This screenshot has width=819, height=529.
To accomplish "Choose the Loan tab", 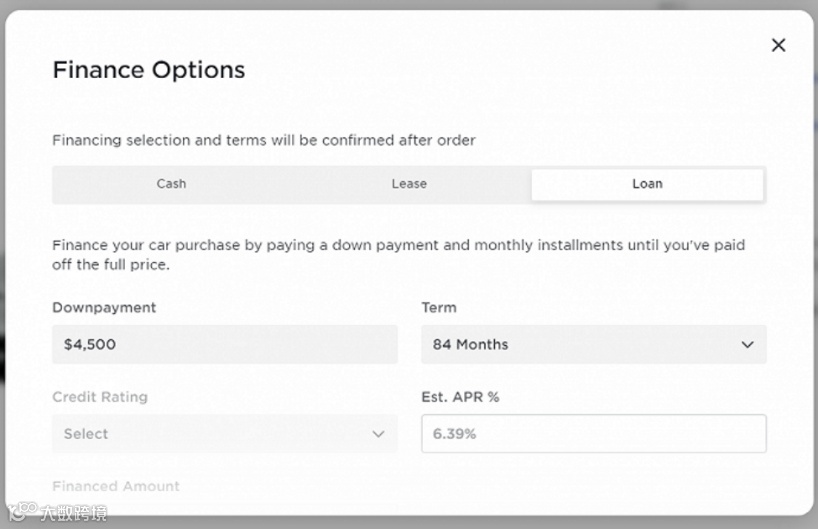I will (647, 184).
